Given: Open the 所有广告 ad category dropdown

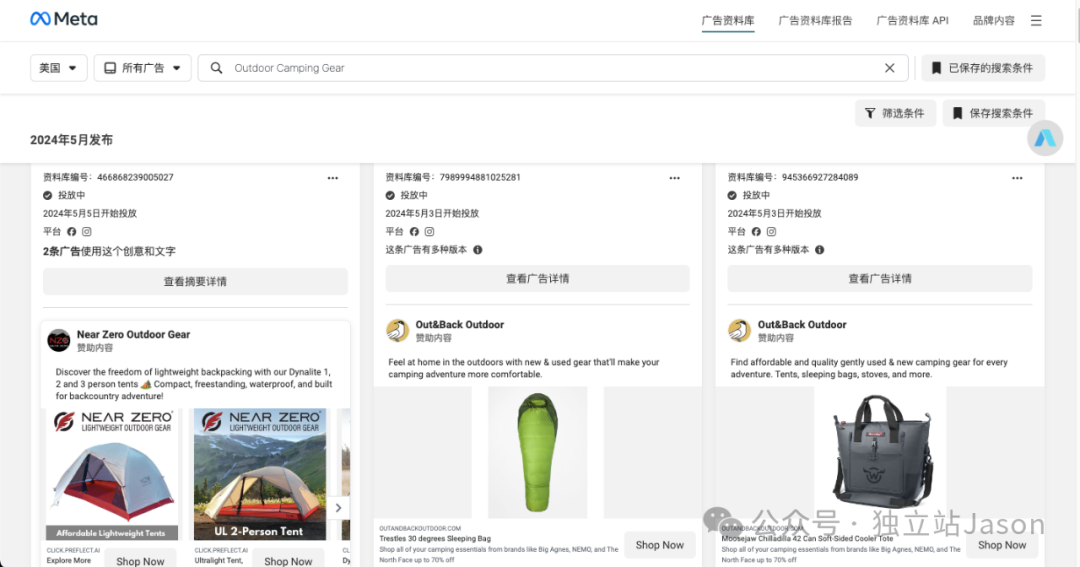Looking at the screenshot, I should [x=143, y=68].
